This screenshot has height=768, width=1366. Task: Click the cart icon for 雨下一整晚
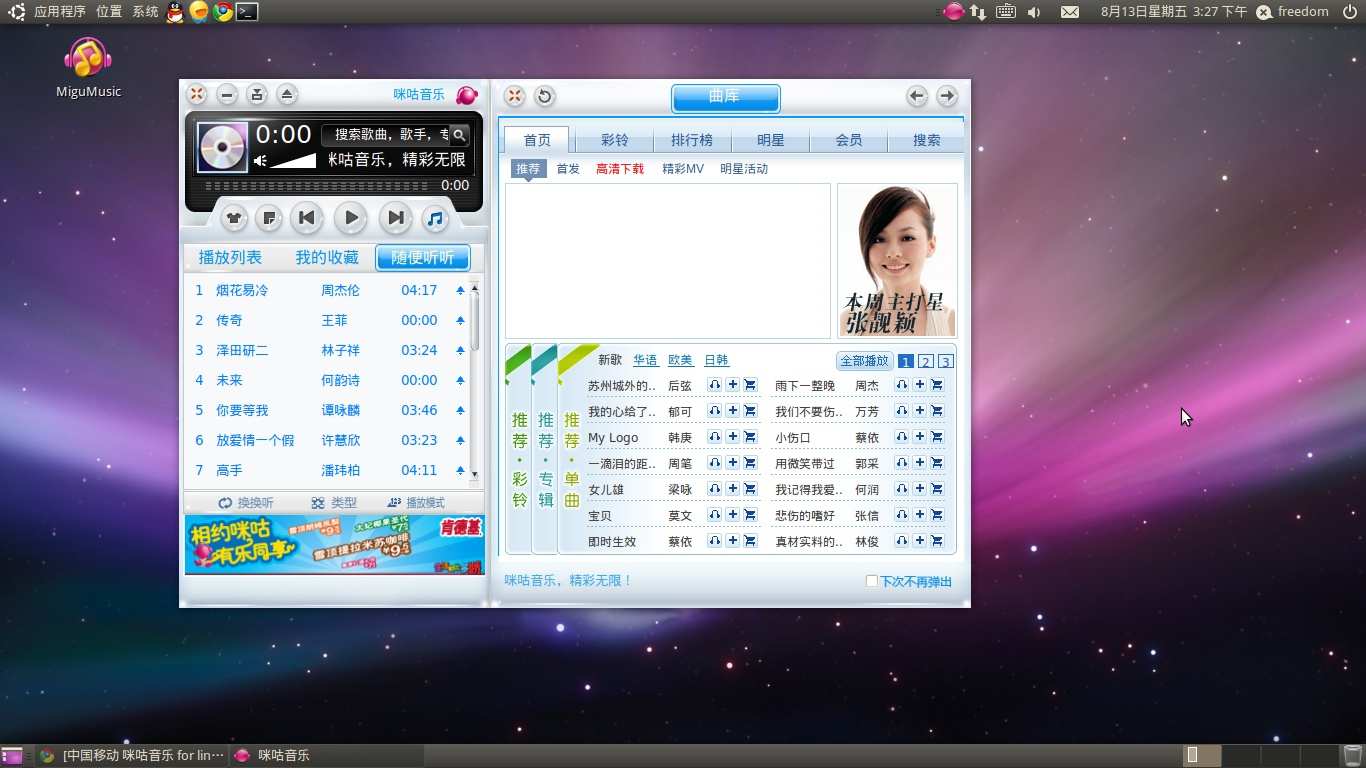point(937,385)
